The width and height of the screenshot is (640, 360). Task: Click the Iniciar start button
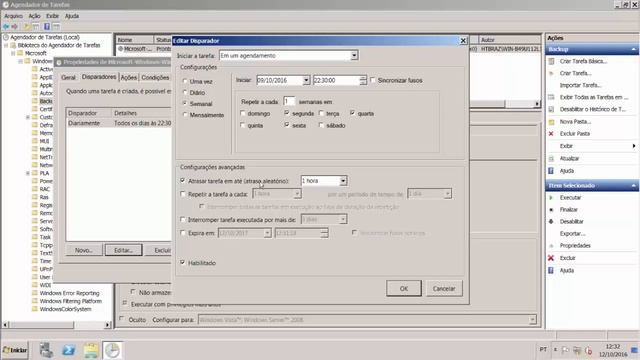(x=15, y=350)
